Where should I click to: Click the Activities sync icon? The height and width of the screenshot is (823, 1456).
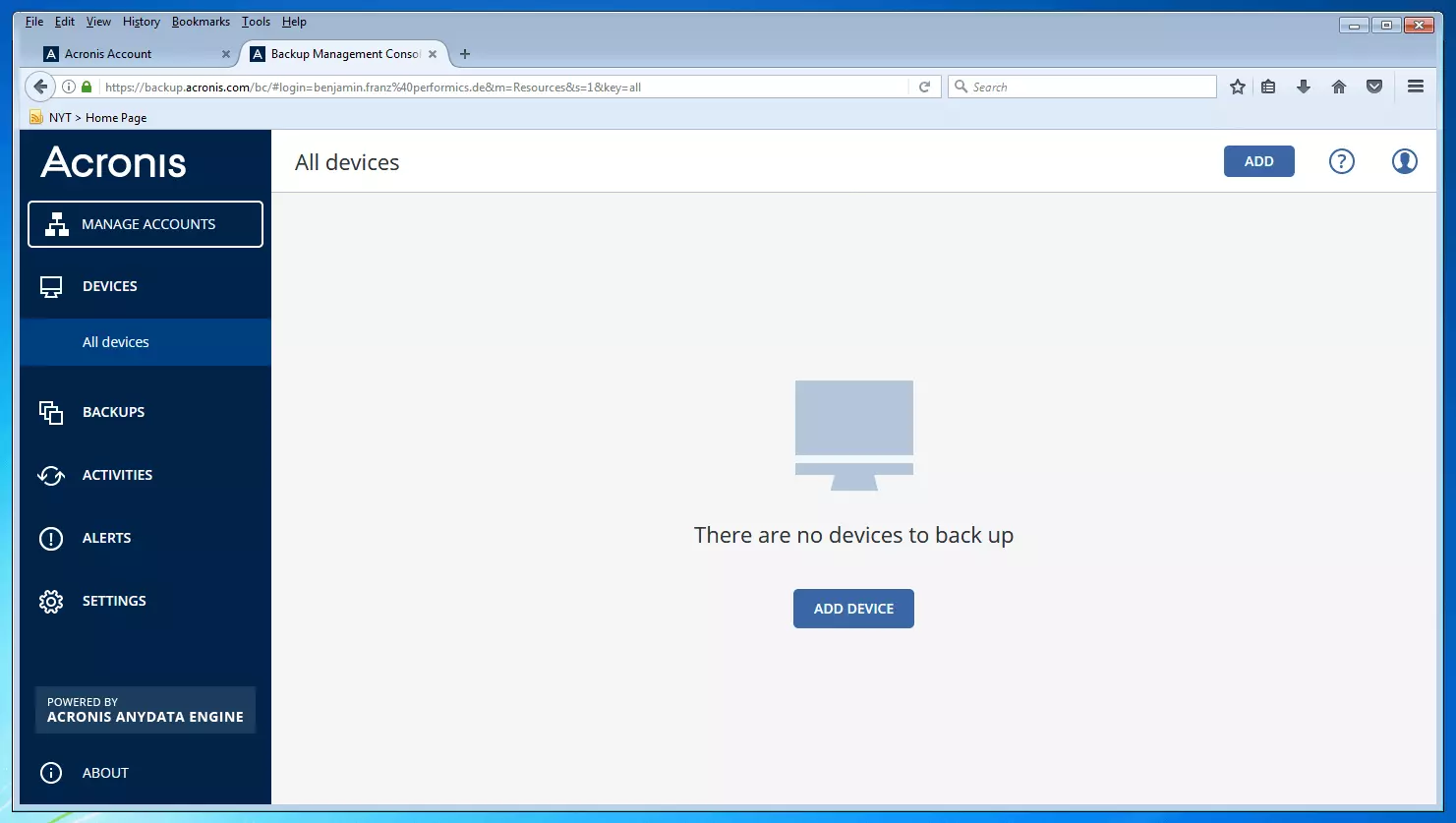click(x=51, y=475)
